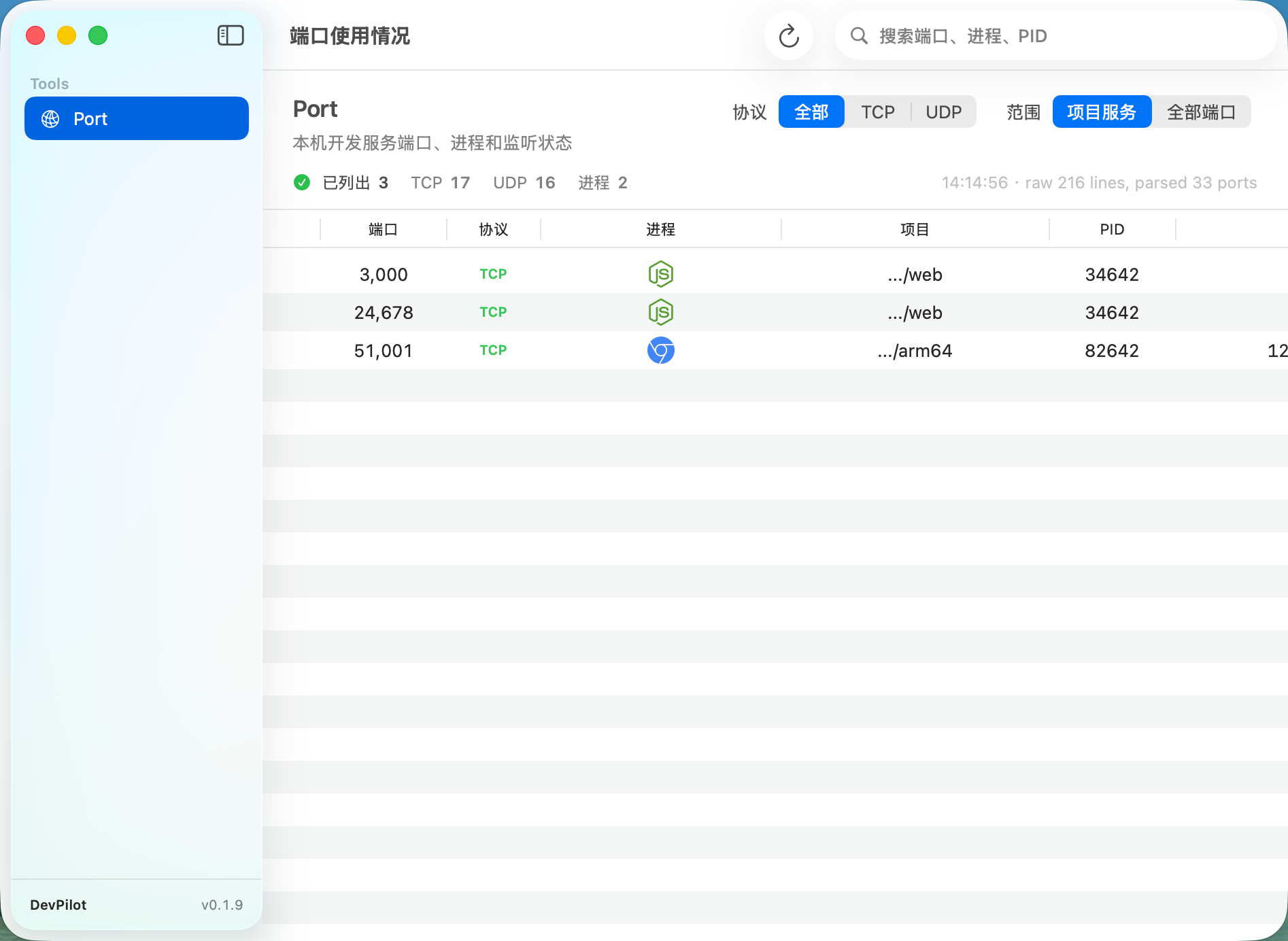Click the TCP 17 status count
Viewport: 1288px width, 941px height.
[x=440, y=182]
